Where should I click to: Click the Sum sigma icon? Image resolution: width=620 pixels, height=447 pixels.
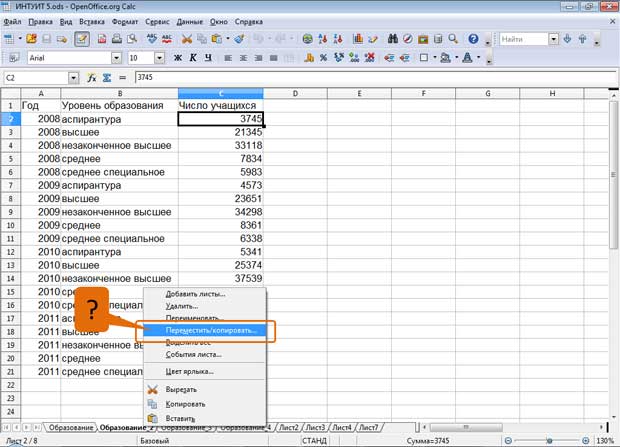coord(107,78)
